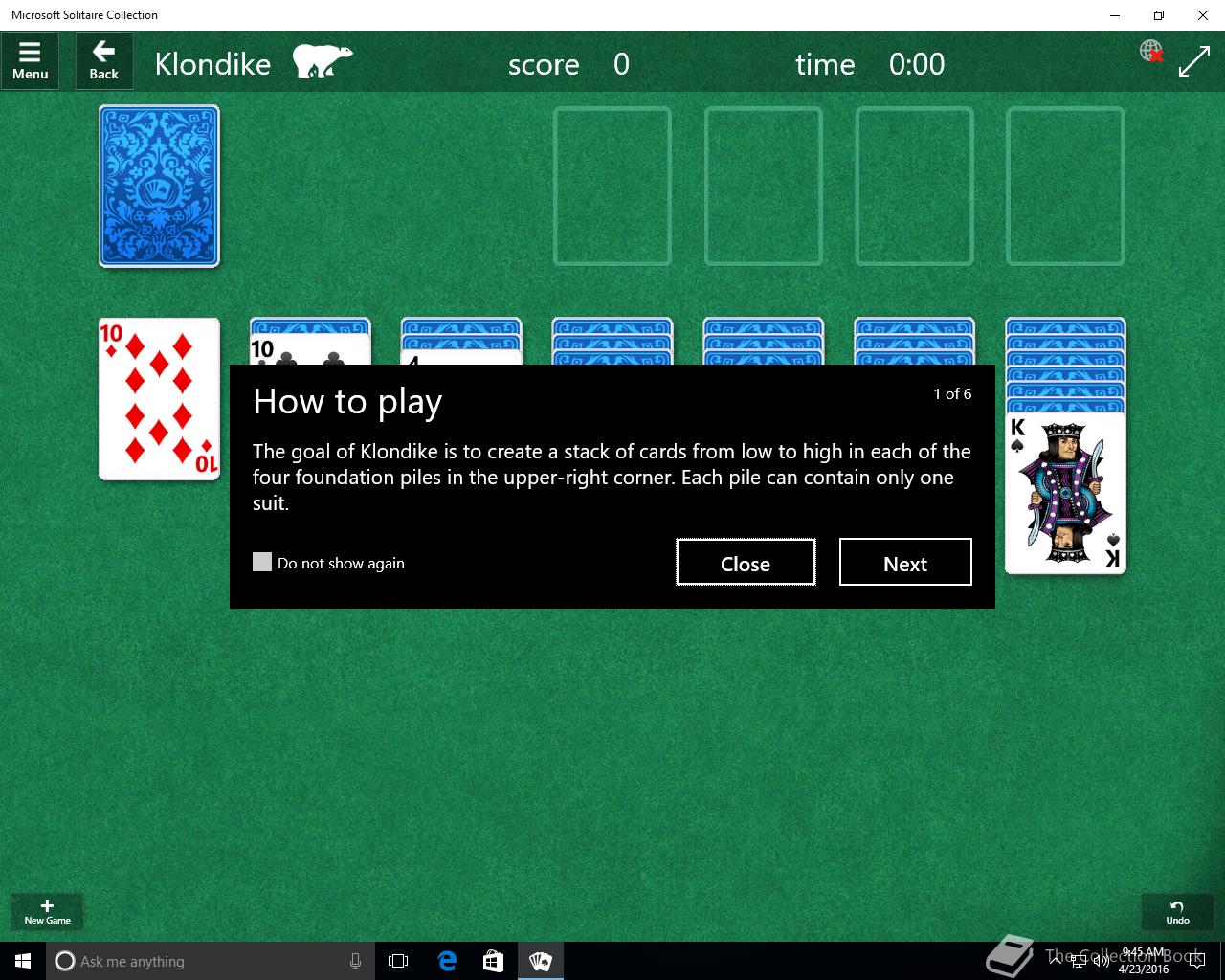The height and width of the screenshot is (980, 1225).
Task: Click the Cortana microphone icon
Action: coord(355,961)
